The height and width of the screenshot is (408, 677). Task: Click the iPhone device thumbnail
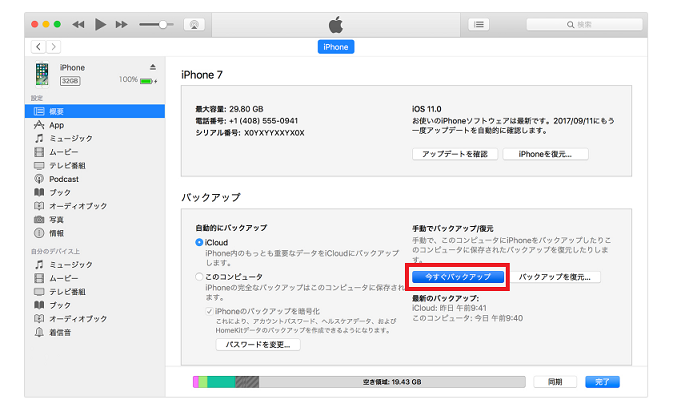[x=42, y=74]
